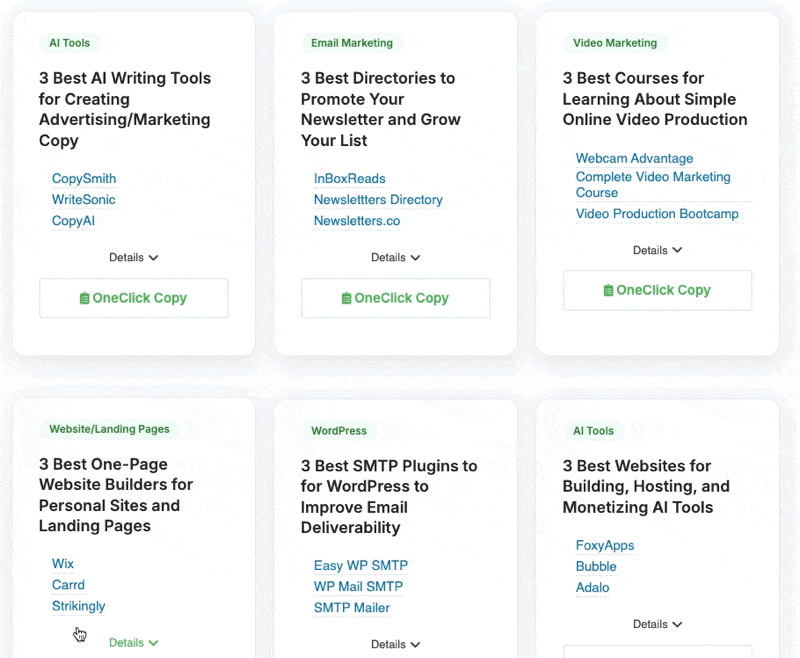Open the Carrd website builder link
Viewport: 800px width, 658px height.
[x=68, y=585]
